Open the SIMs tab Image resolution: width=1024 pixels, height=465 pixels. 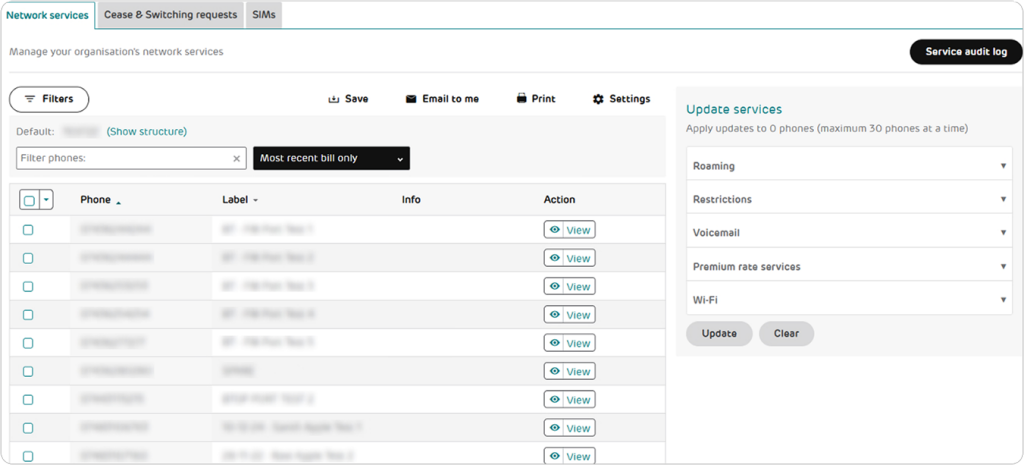tap(264, 15)
